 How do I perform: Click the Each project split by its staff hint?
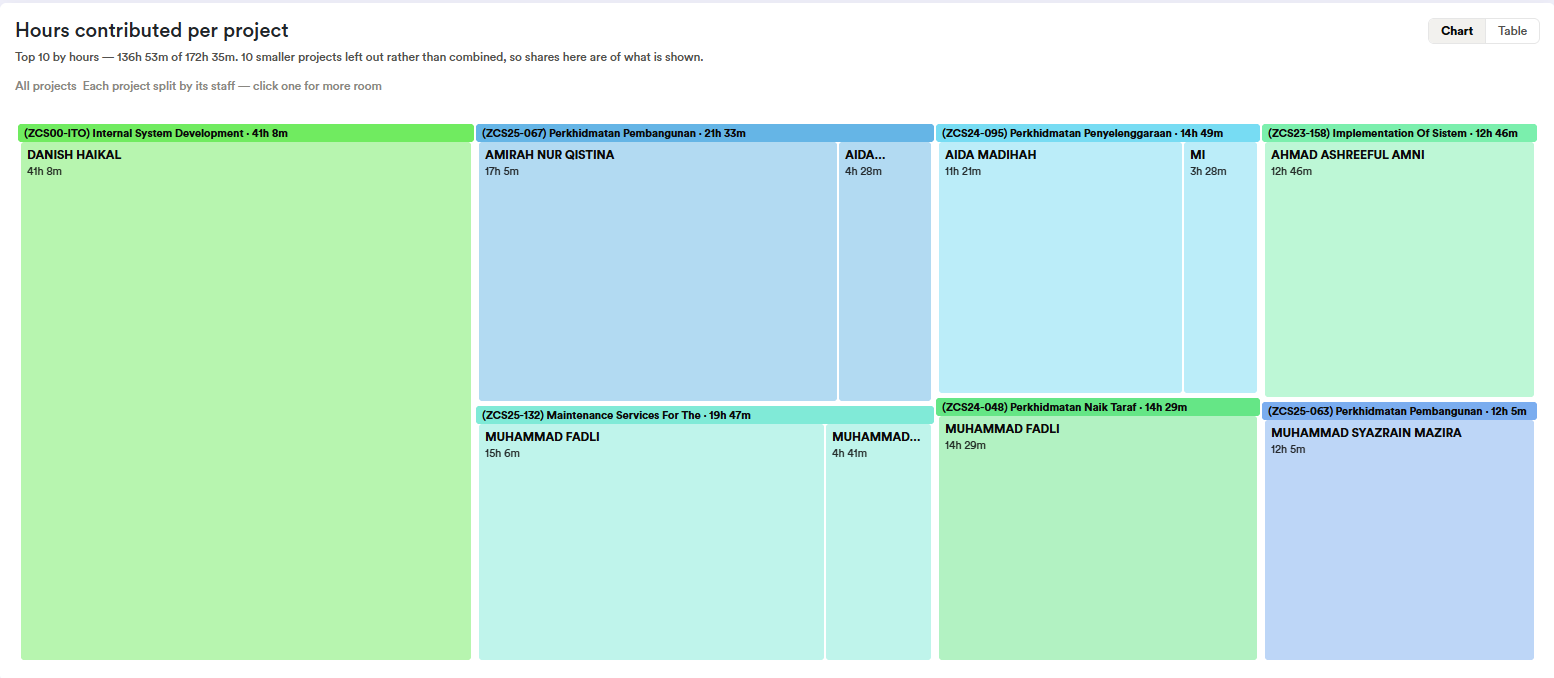pos(232,86)
